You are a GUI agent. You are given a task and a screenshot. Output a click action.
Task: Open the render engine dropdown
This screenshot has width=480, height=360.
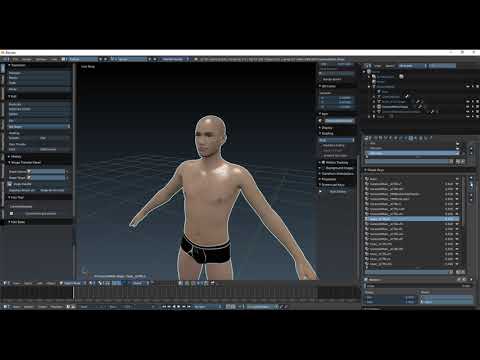pos(175,59)
